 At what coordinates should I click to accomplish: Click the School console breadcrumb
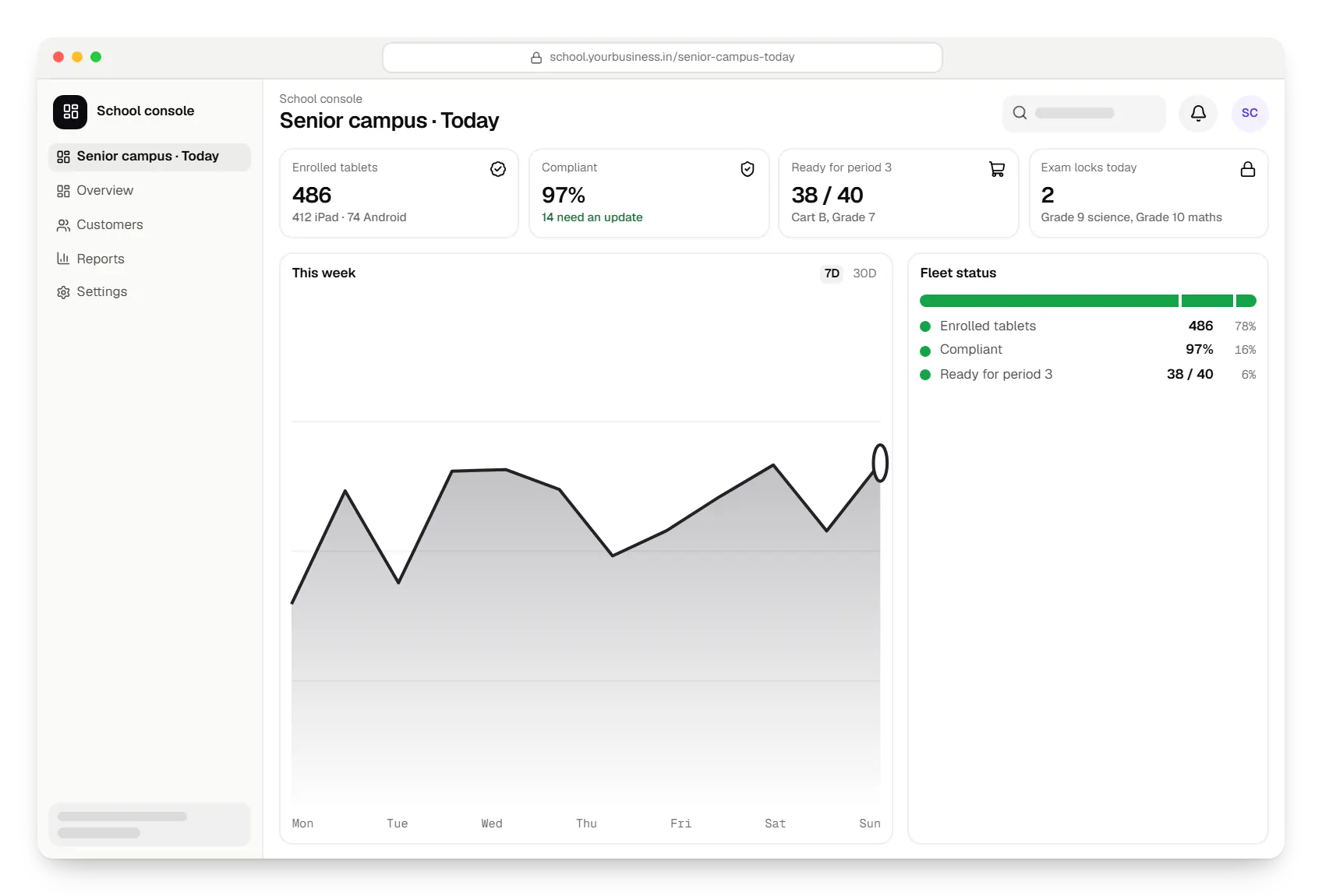click(320, 99)
